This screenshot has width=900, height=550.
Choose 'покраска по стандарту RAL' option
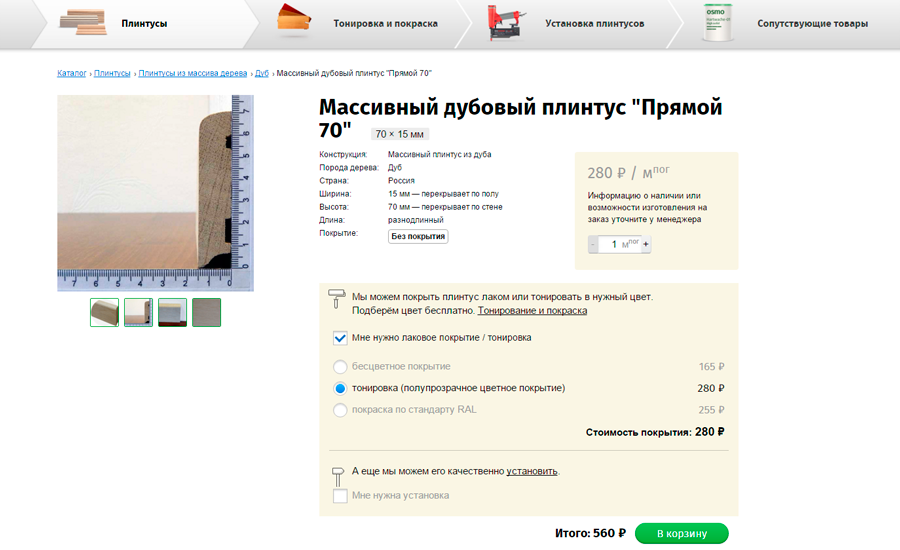tap(340, 410)
